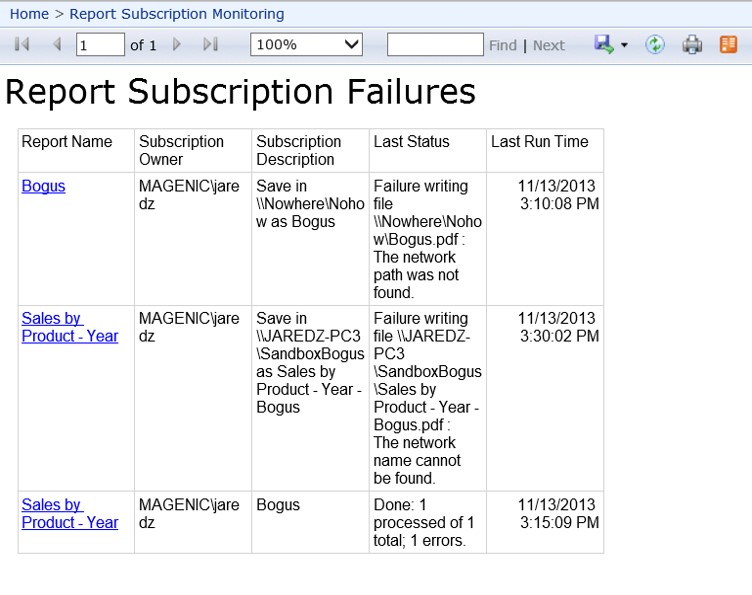The height and width of the screenshot is (595, 752).
Task: Export to data feed icon
Action: (x=728, y=45)
